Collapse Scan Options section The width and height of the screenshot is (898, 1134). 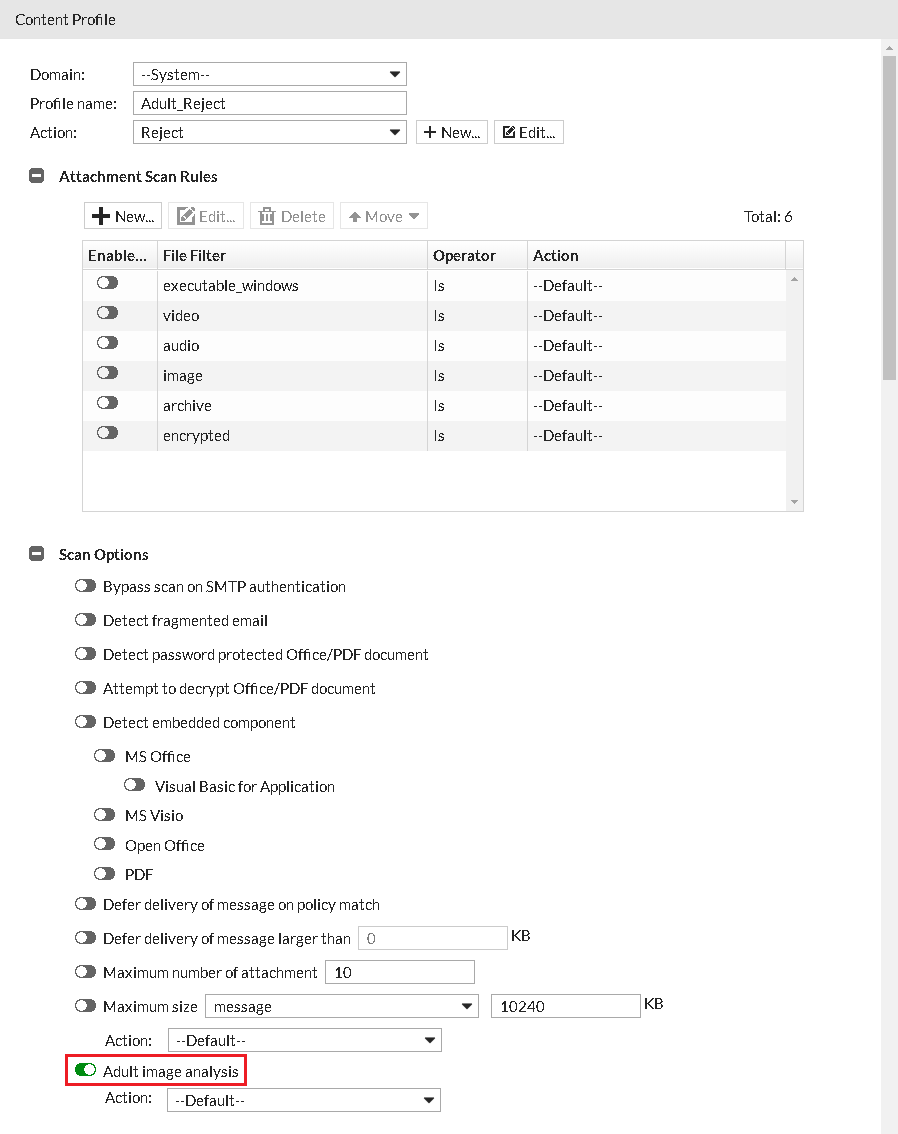coord(37,554)
